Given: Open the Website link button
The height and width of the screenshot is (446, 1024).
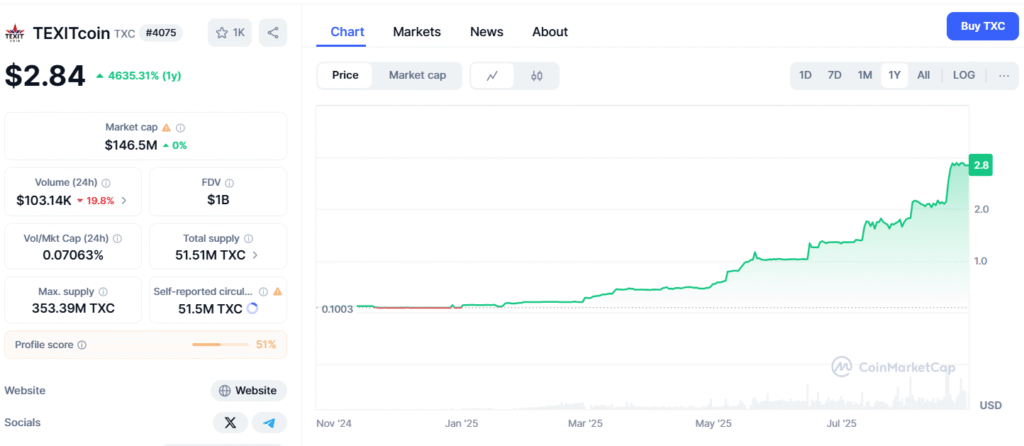Looking at the screenshot, I should 248,390.
